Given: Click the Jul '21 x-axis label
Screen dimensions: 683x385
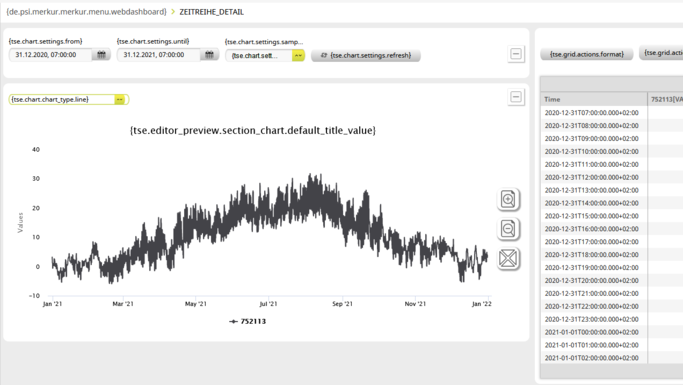Looking at the screenshot, I should [268, 304].
